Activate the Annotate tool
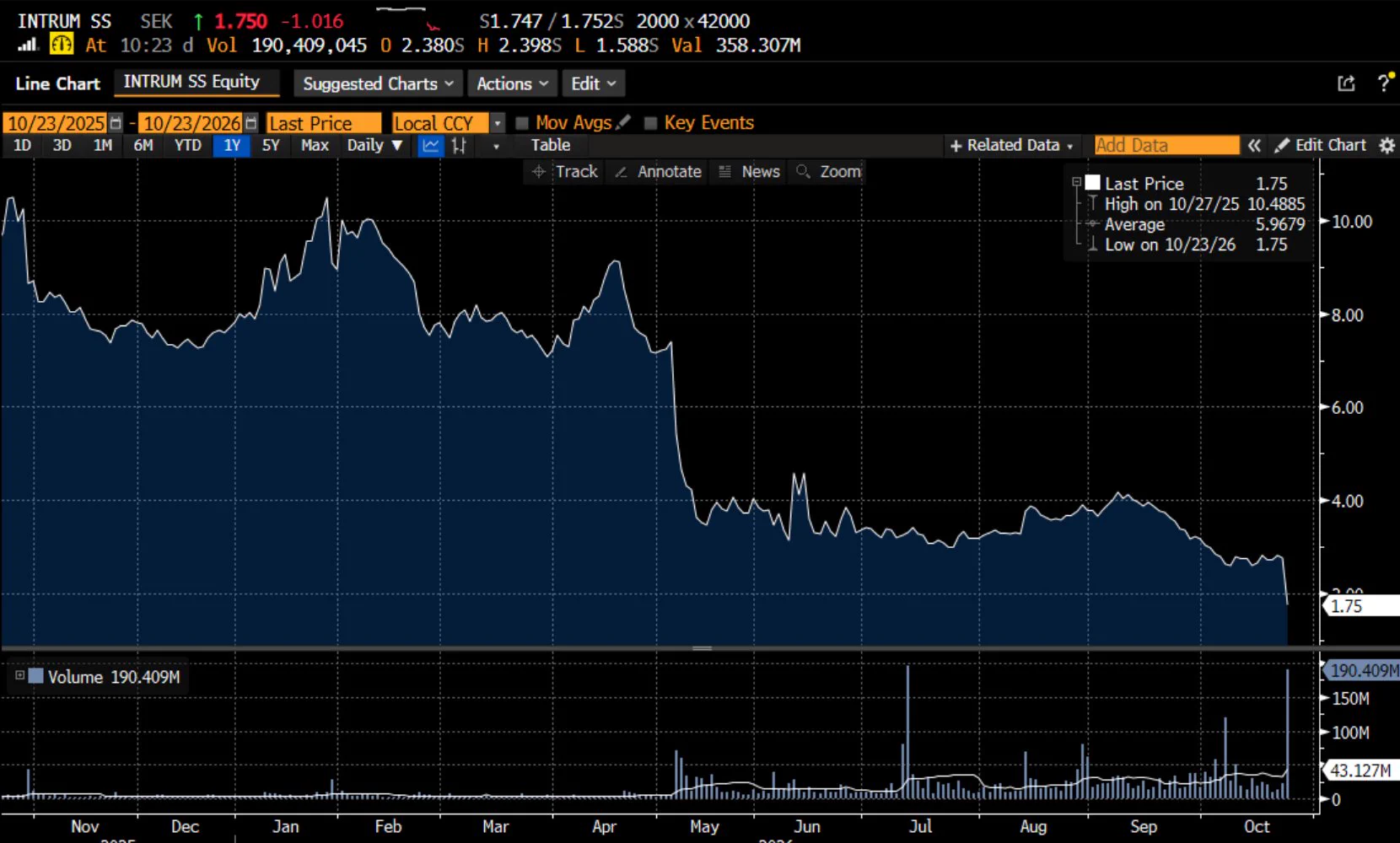Viewport: 1400px width, 843px height. [x=658, y=171]
